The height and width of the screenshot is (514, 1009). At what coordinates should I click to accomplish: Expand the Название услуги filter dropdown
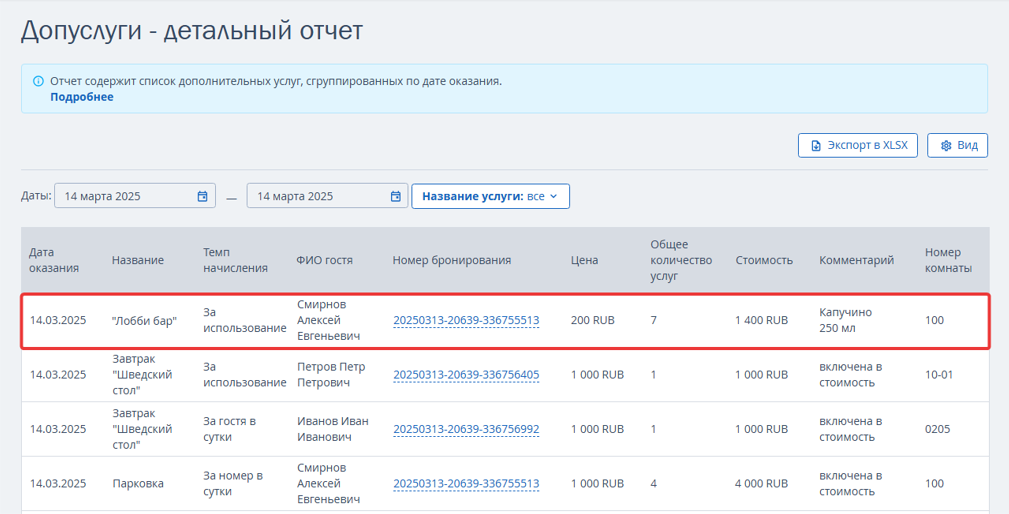click(490, 196)
